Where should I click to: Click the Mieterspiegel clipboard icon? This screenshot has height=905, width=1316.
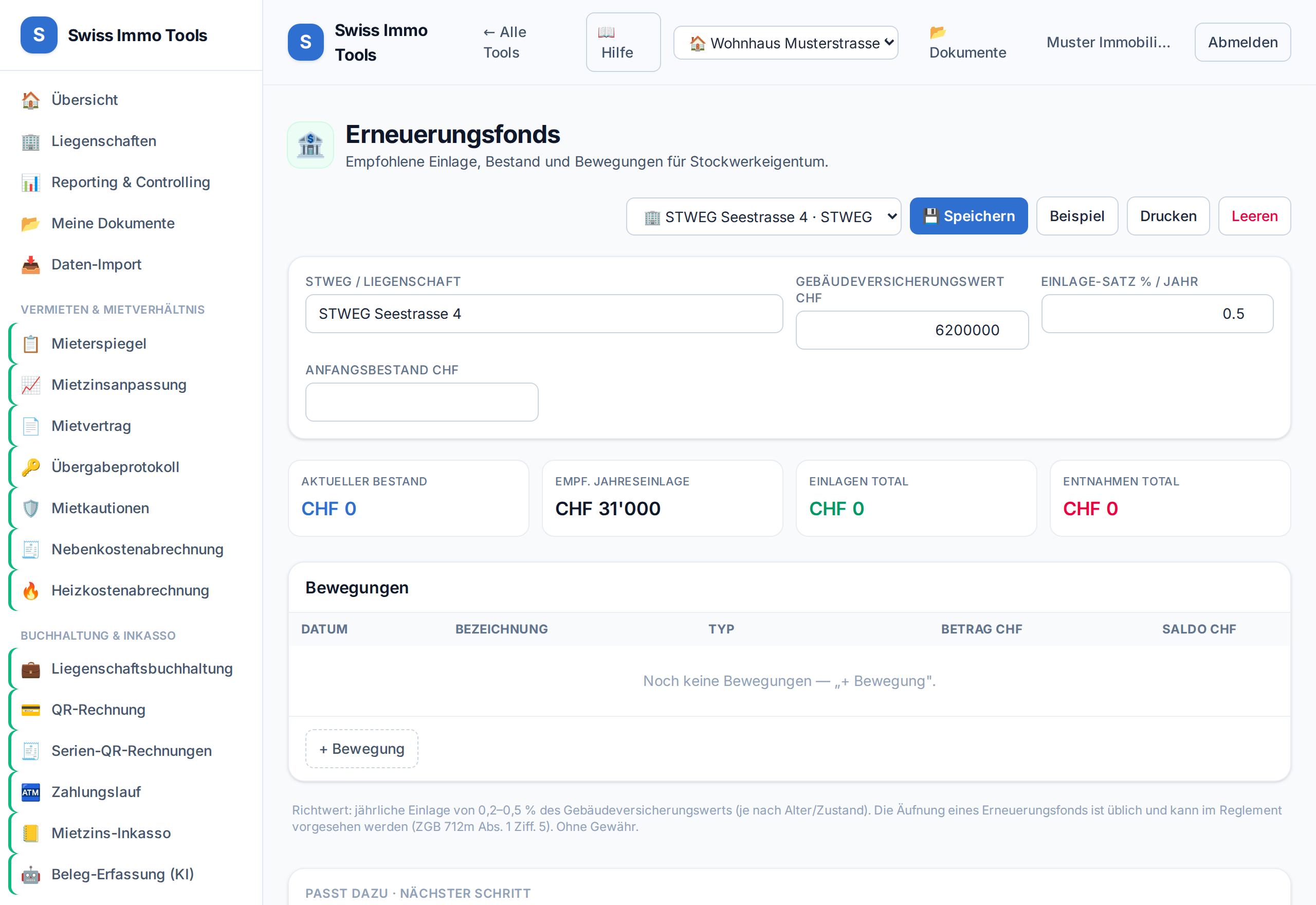click(31, 343)
